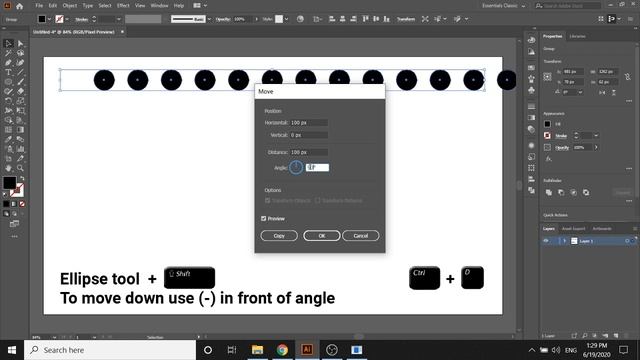Click the Unite pathfinder icon

[x=549, y=192]
